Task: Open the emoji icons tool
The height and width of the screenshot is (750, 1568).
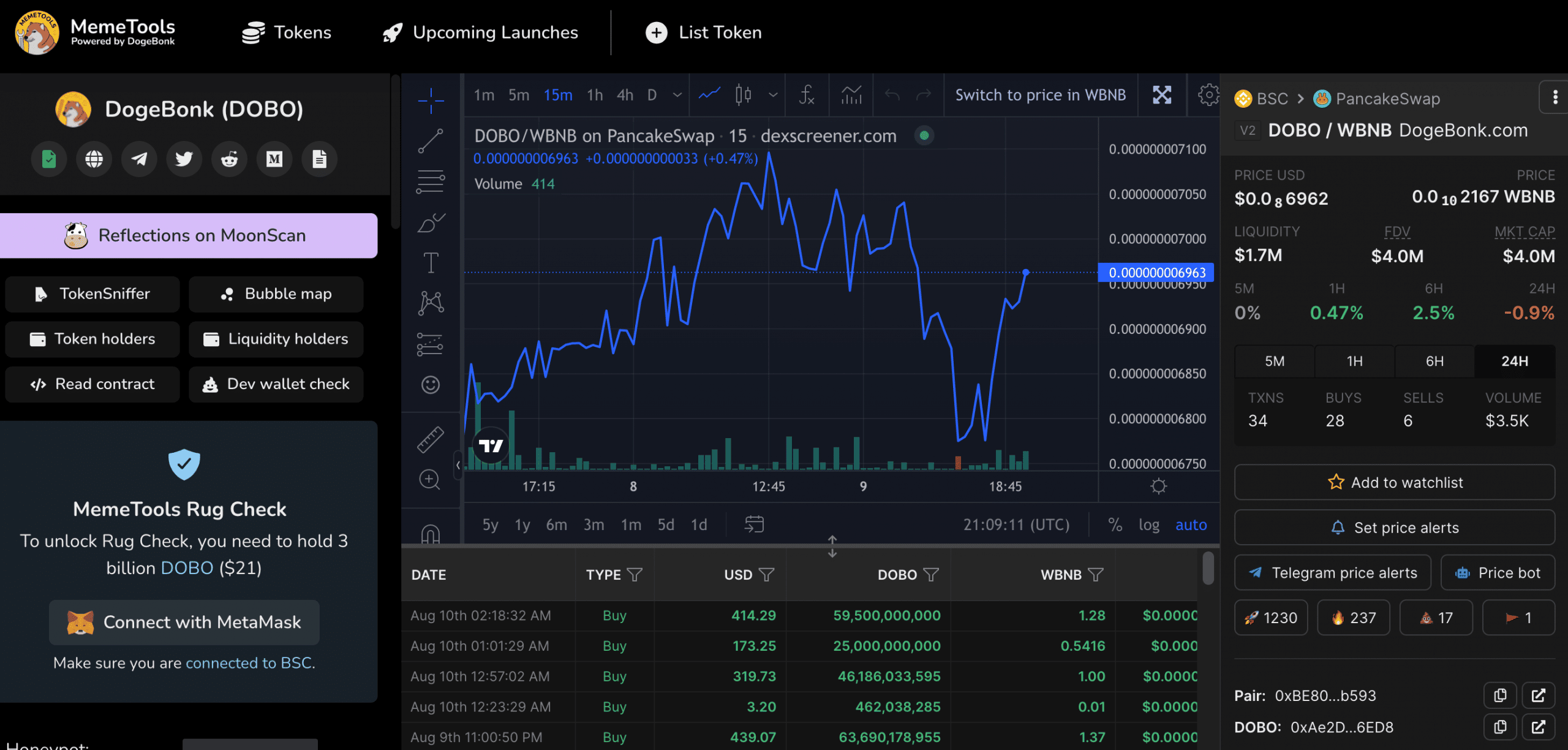Action: (431, 385)
